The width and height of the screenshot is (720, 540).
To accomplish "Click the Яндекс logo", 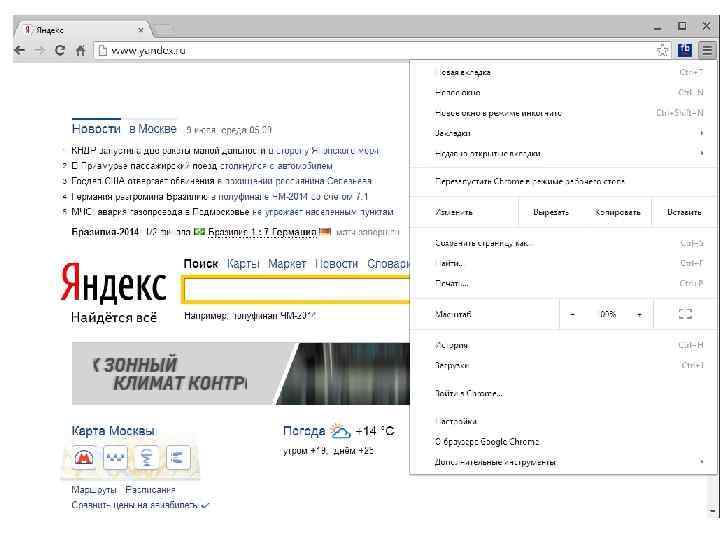I will [x=113, y=283].
